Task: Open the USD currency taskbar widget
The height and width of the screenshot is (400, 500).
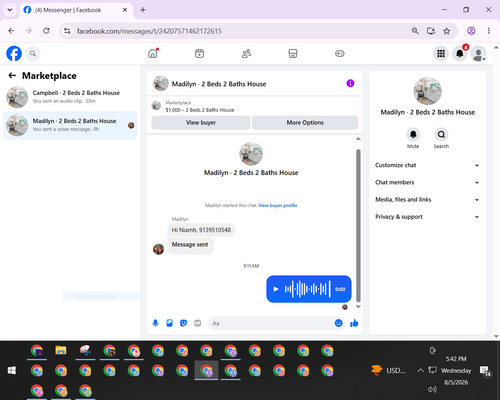Action: pyautogui.click(x=388, y=370)
